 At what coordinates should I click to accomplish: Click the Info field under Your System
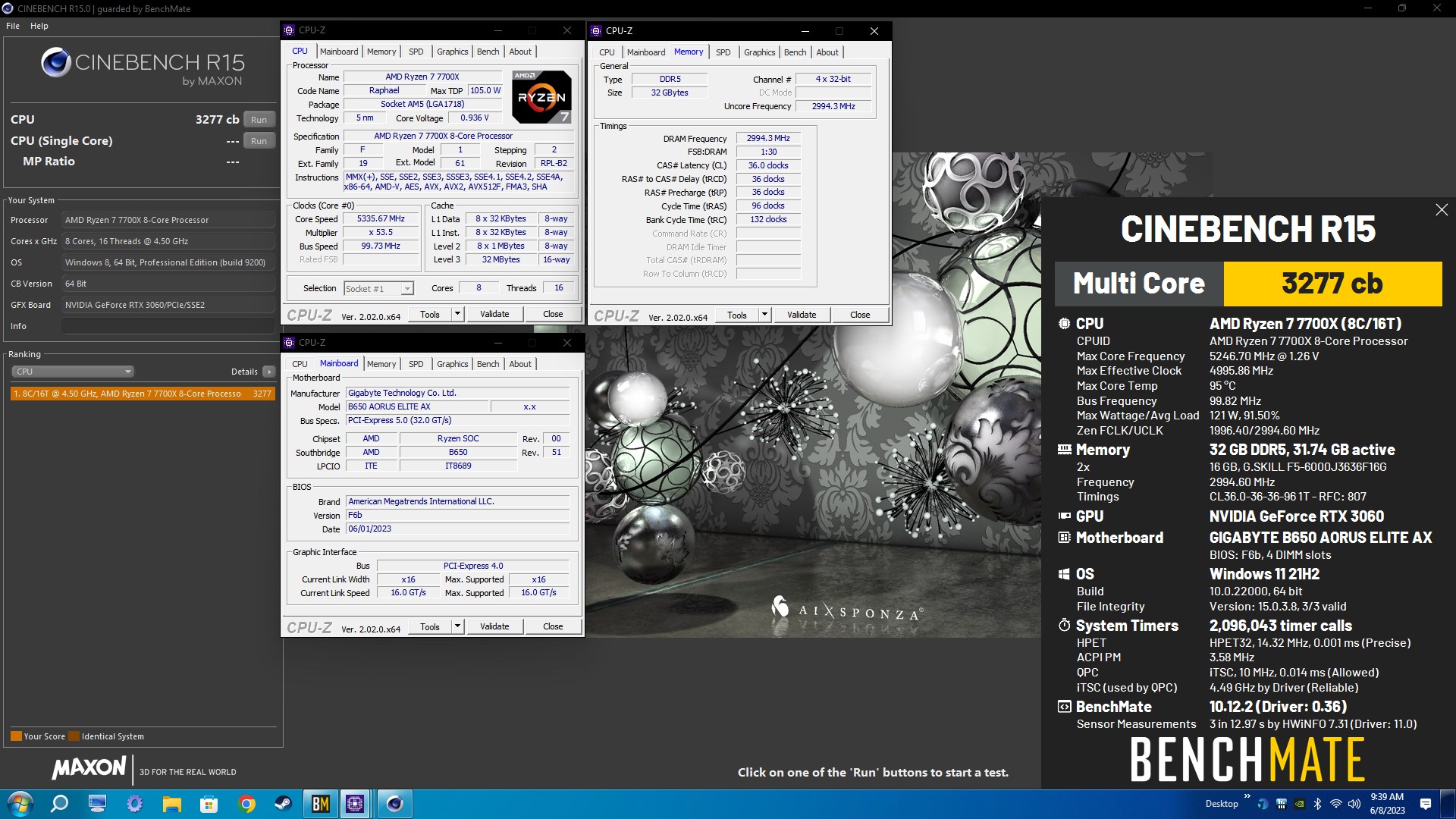168,326
